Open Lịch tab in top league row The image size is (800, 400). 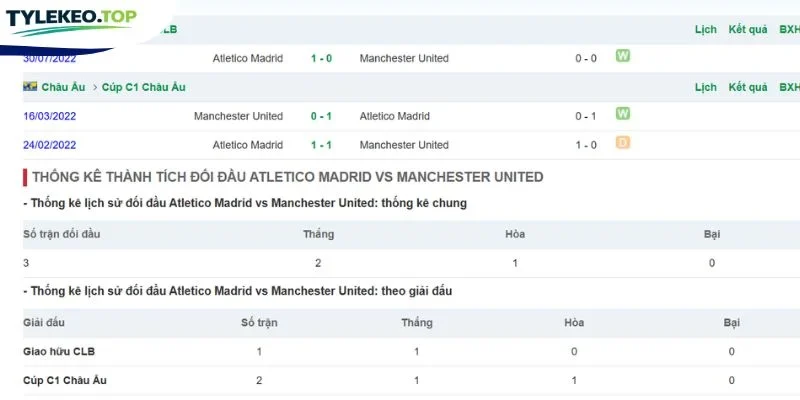pos(706,30)
